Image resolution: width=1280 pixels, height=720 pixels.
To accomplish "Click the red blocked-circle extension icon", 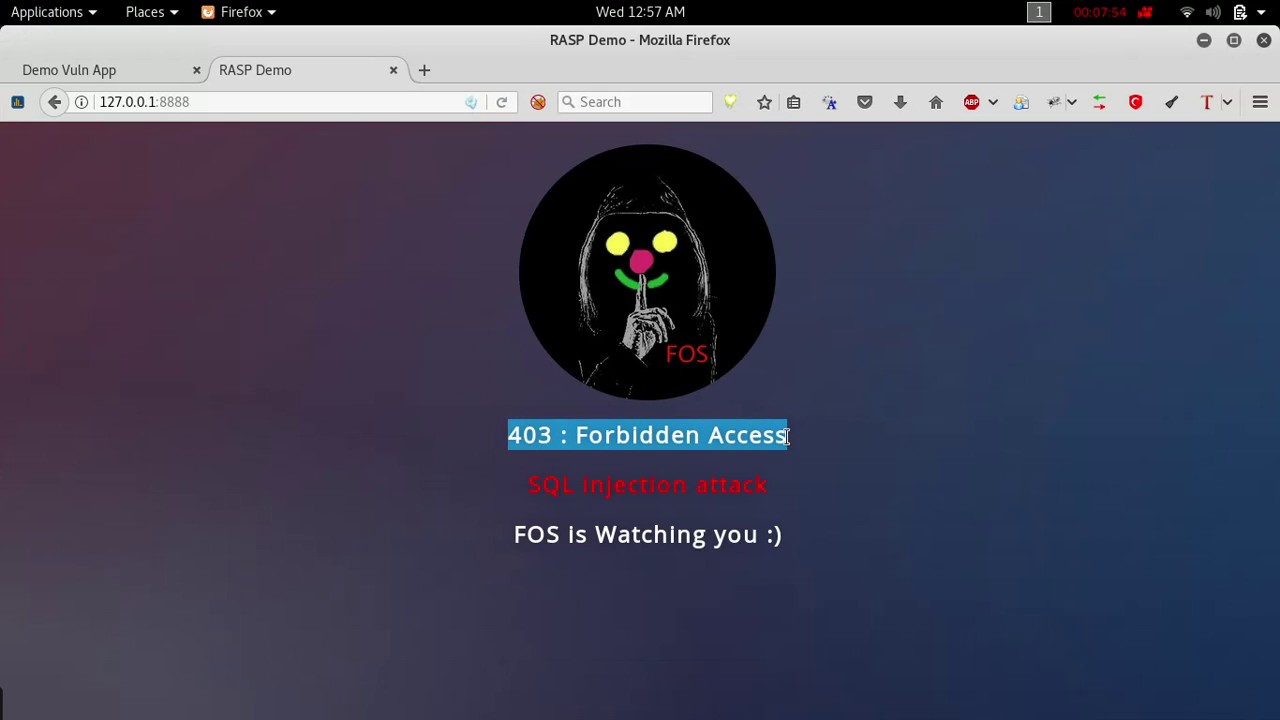I will pyautogui.click(x=538, y=102).
